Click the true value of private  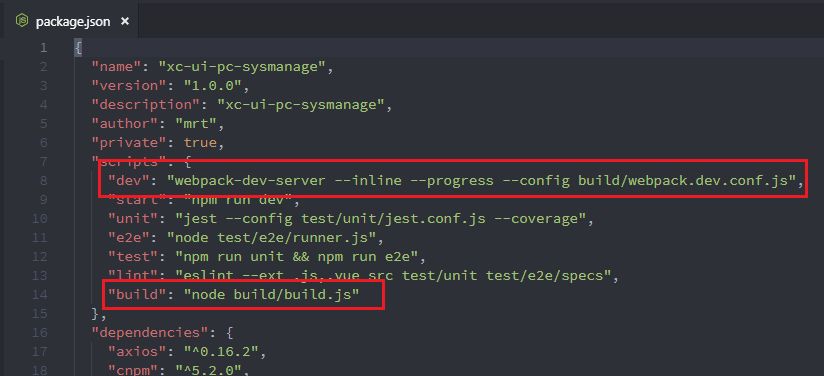(200, 143)
